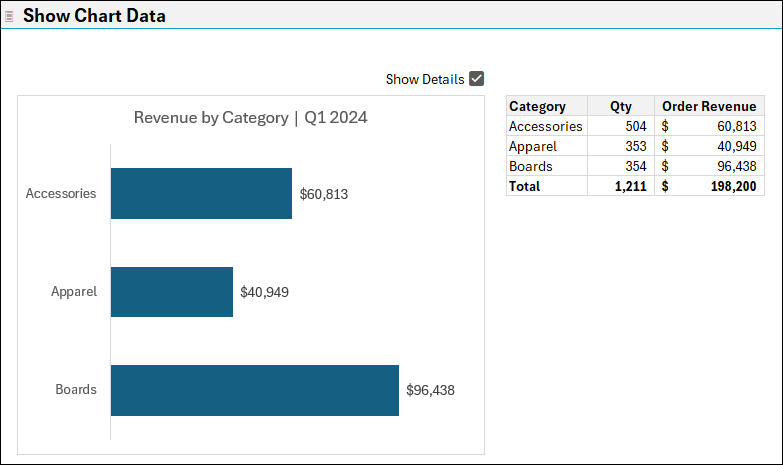Click the Apparel bar in the chart
This screenshot has height=465, width=783.
pyautogui.click(x=171, y=292)
